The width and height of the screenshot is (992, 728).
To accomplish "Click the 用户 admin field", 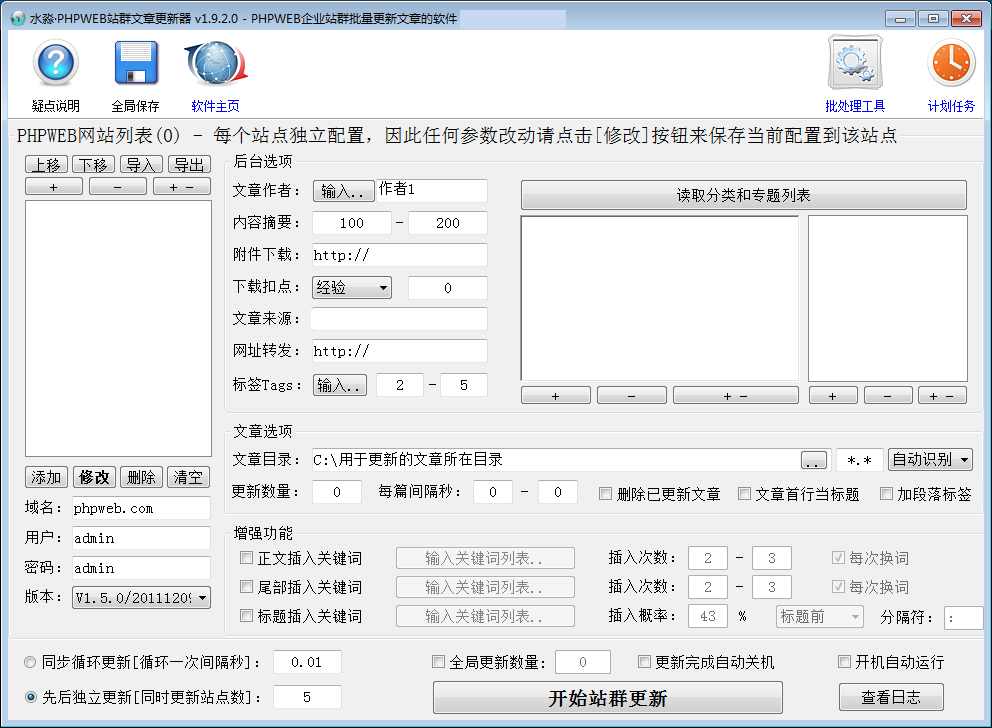I will (141, 538).
